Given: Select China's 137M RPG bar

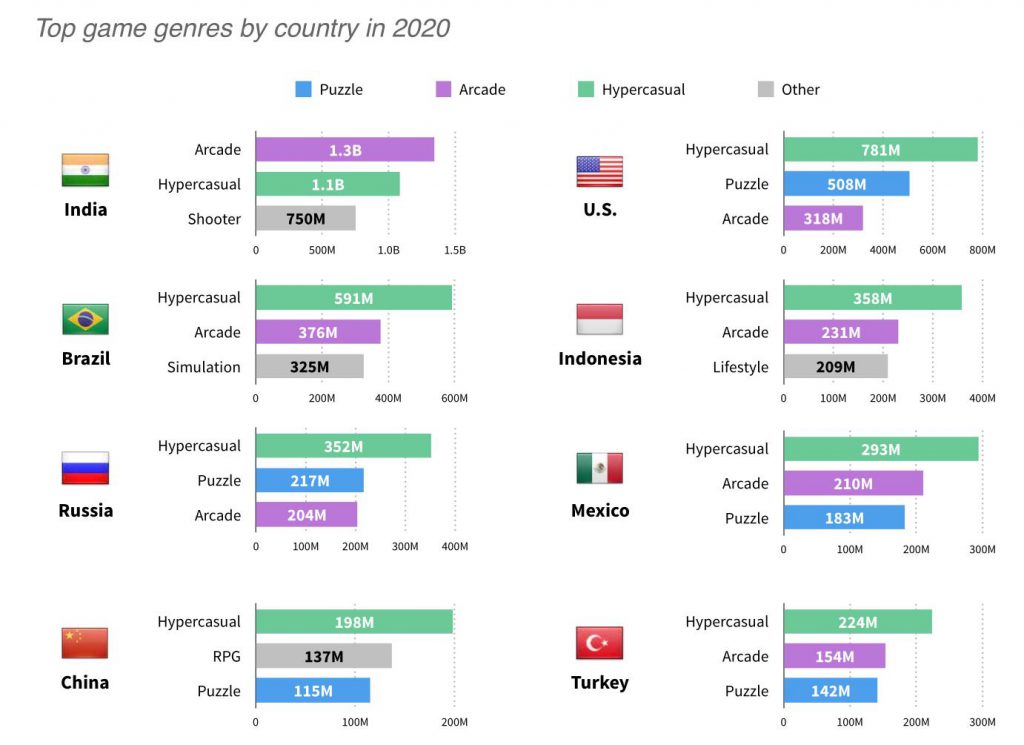Looking at the screenshot, I should (x=323, y=656).
